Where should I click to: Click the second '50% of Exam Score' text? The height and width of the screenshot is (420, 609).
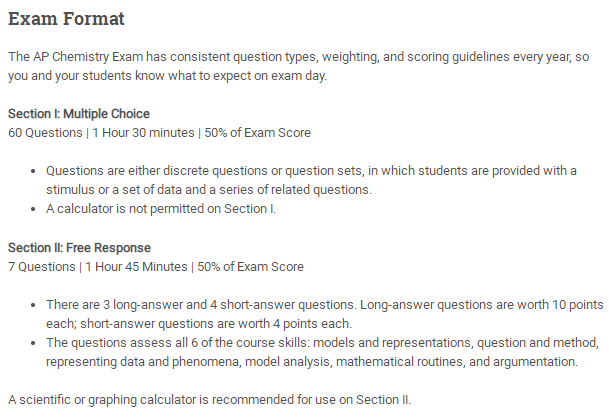point(251,267)
